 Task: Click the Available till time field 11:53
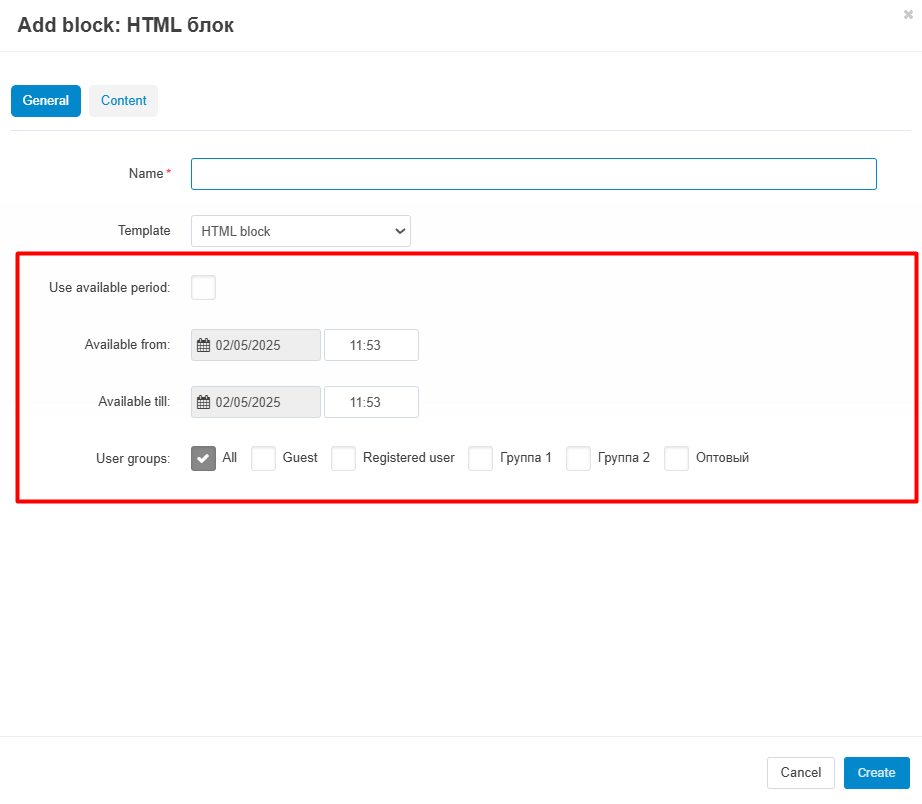[x=372, y=402]
